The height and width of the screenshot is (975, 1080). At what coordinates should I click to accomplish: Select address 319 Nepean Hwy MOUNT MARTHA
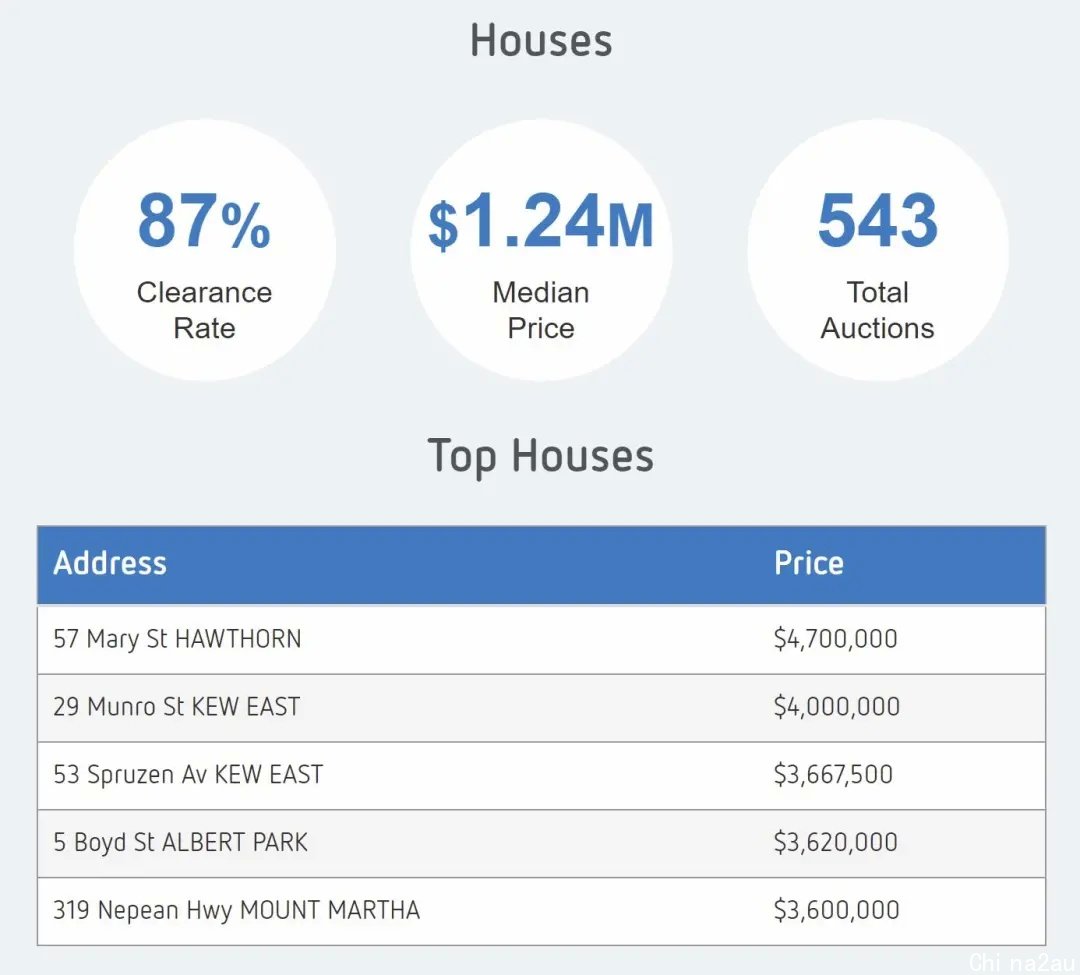coord(236,910)
